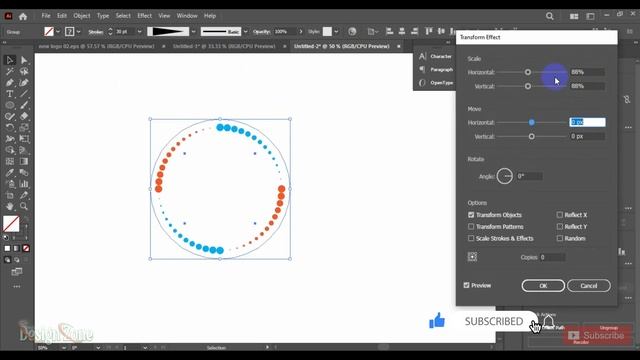Adjust the Move Horizontal slider handle

[x=531, y=122]
